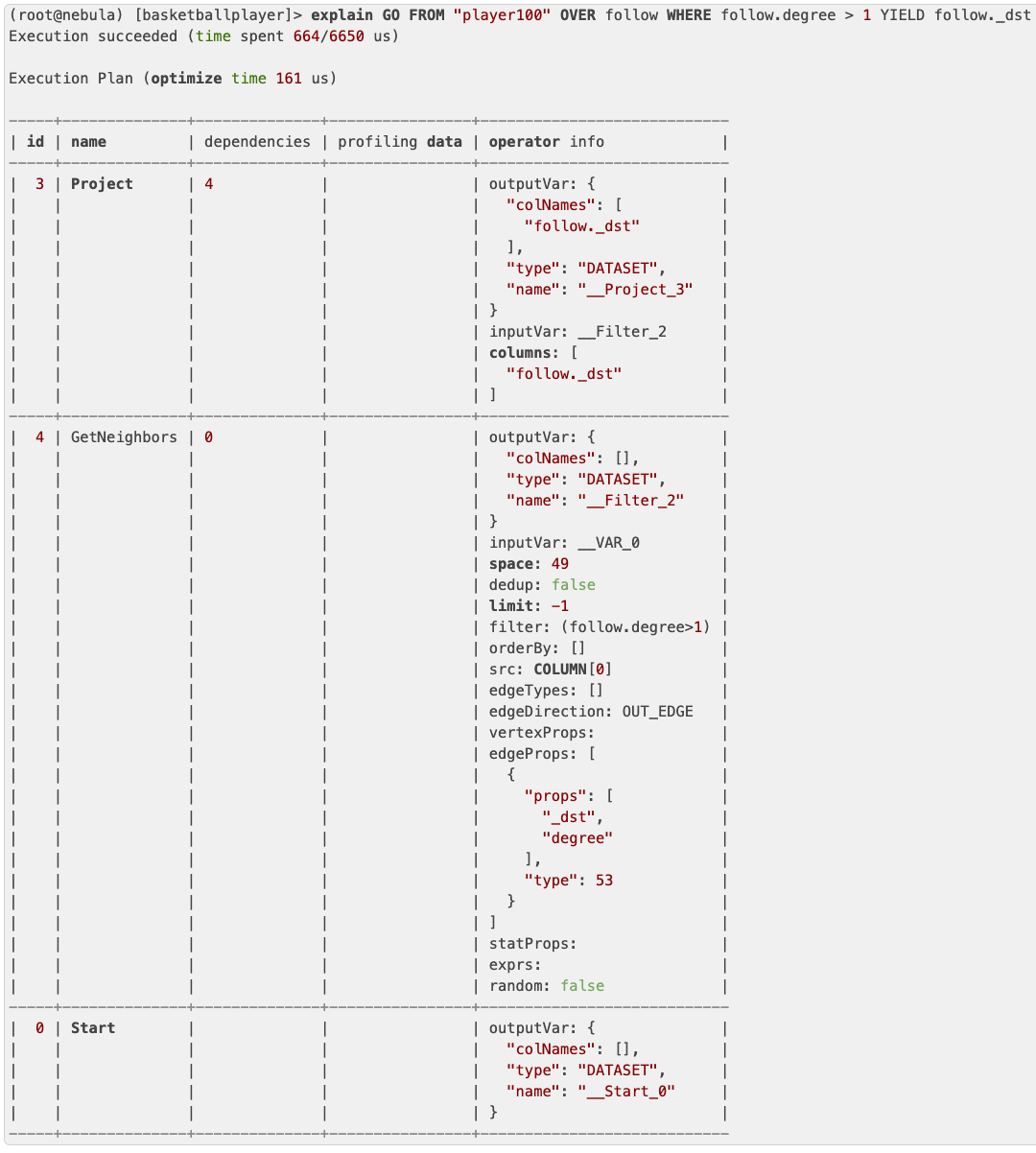
Task: Click the "inputVar: __VAR_0" line
Action: coord(564,543)
